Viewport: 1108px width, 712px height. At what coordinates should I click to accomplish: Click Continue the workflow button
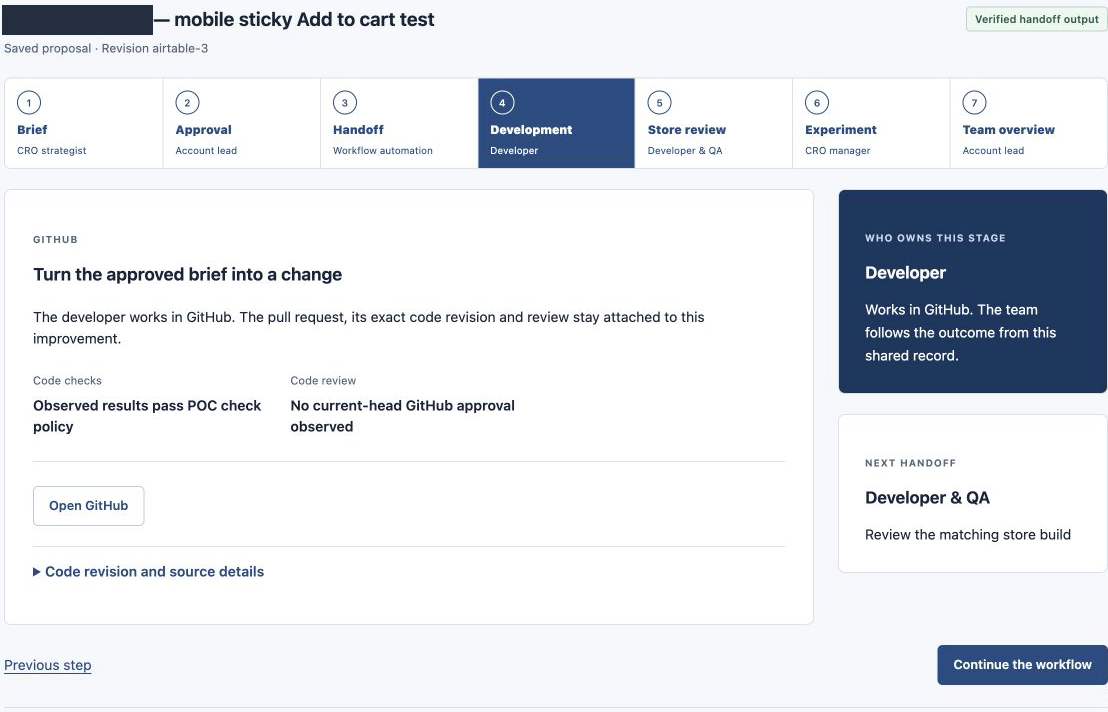pyautogui.click(x=1022, y=665)
